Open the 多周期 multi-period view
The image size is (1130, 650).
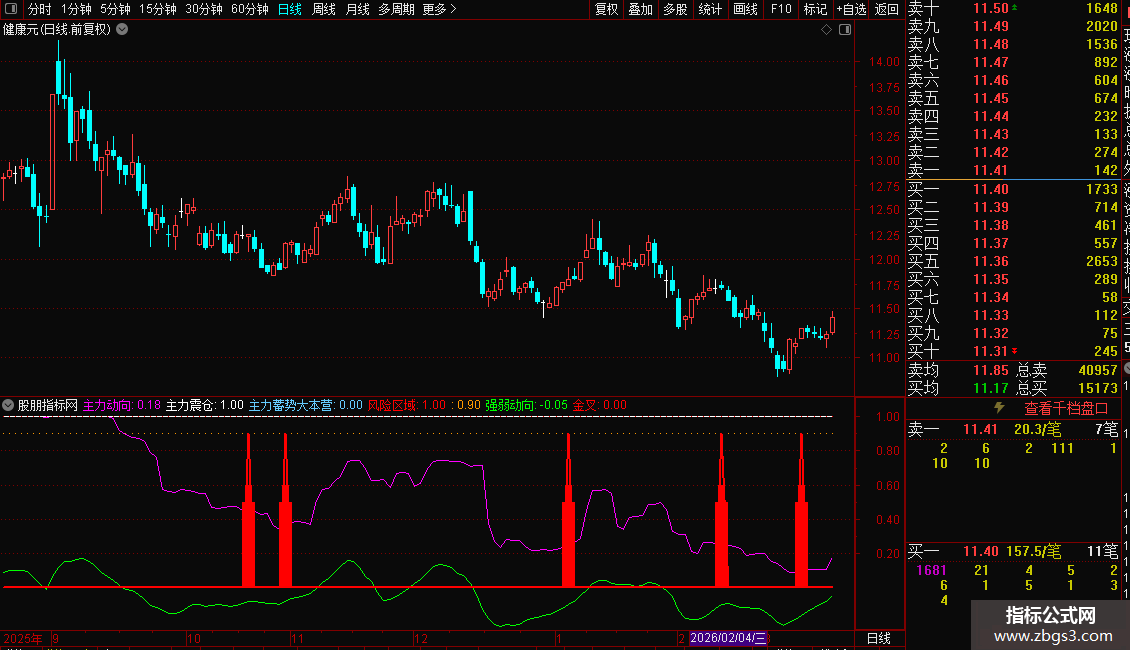pos(396,9)
